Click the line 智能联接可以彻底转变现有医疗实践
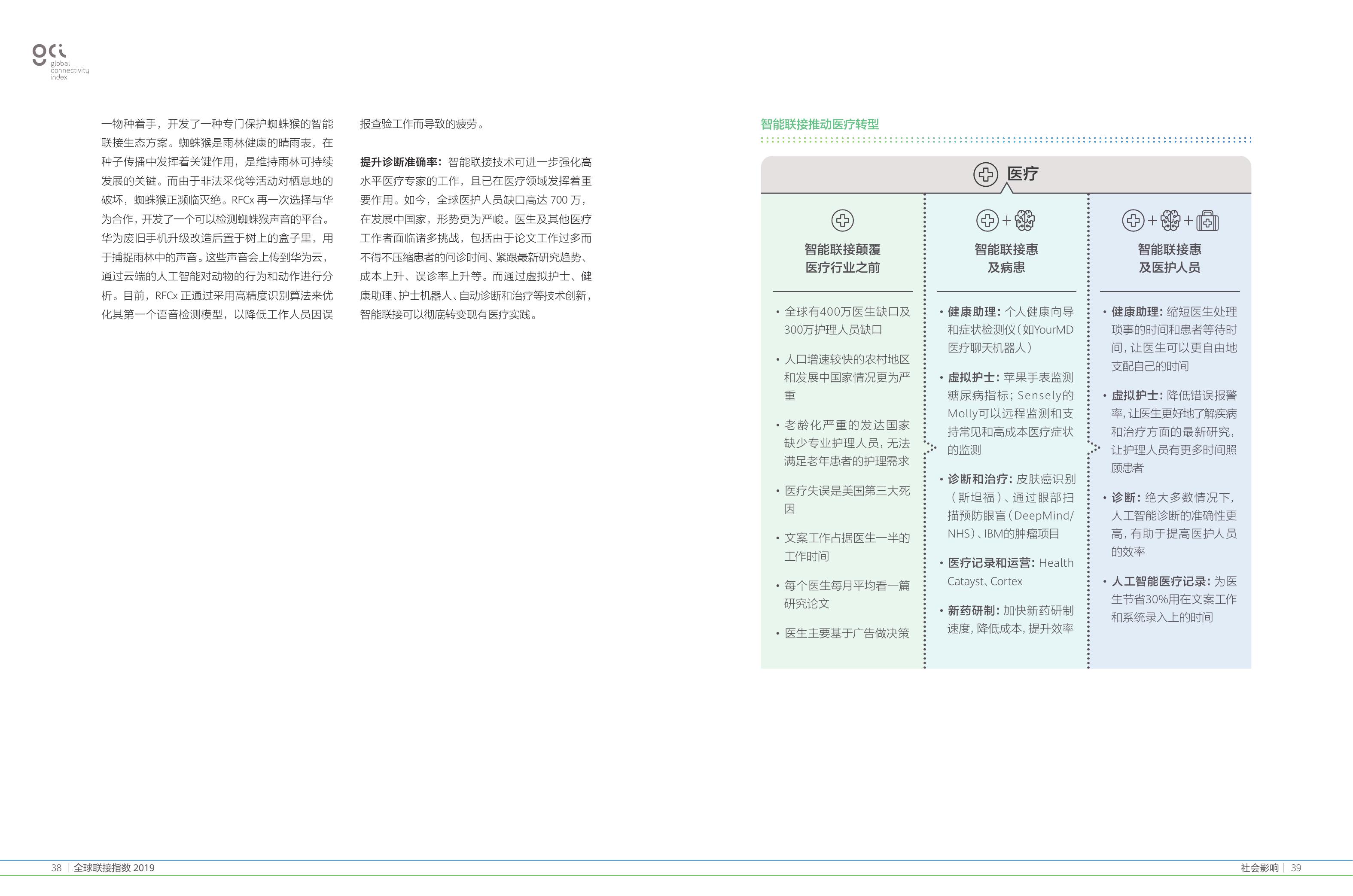The width and height of the screenshot is (1353, 896). [x=449, y=315]
